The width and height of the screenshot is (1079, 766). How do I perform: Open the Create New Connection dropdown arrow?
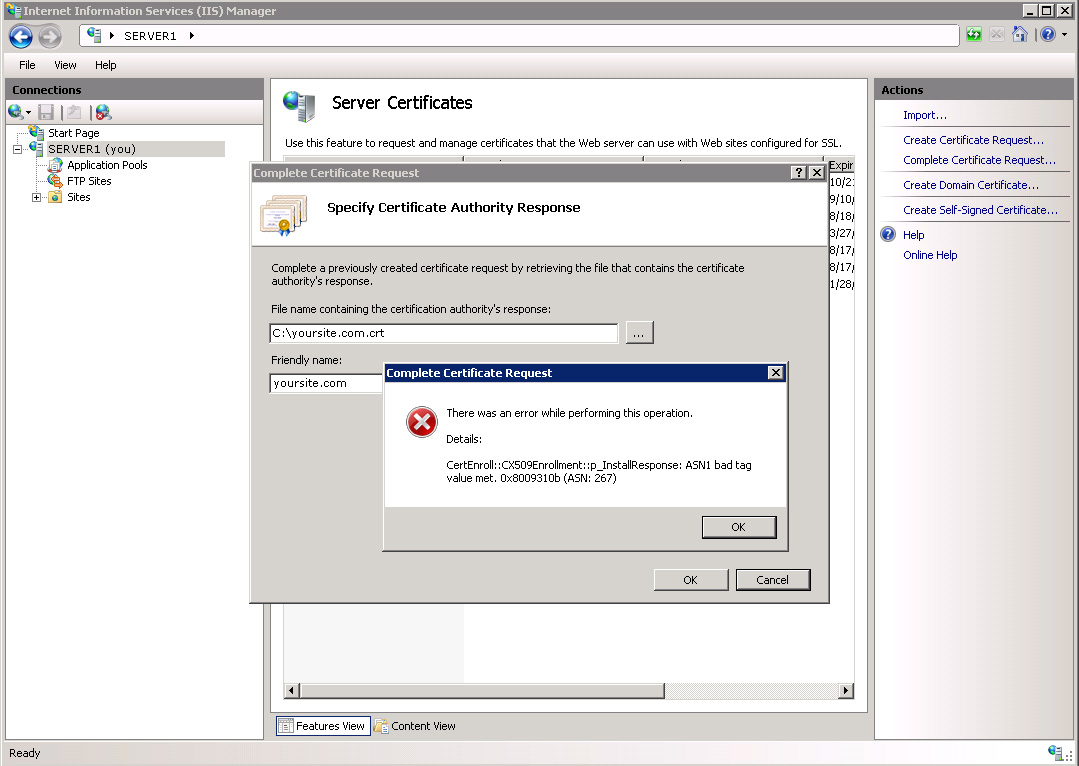pyautogui.click(x=28, y=113)
